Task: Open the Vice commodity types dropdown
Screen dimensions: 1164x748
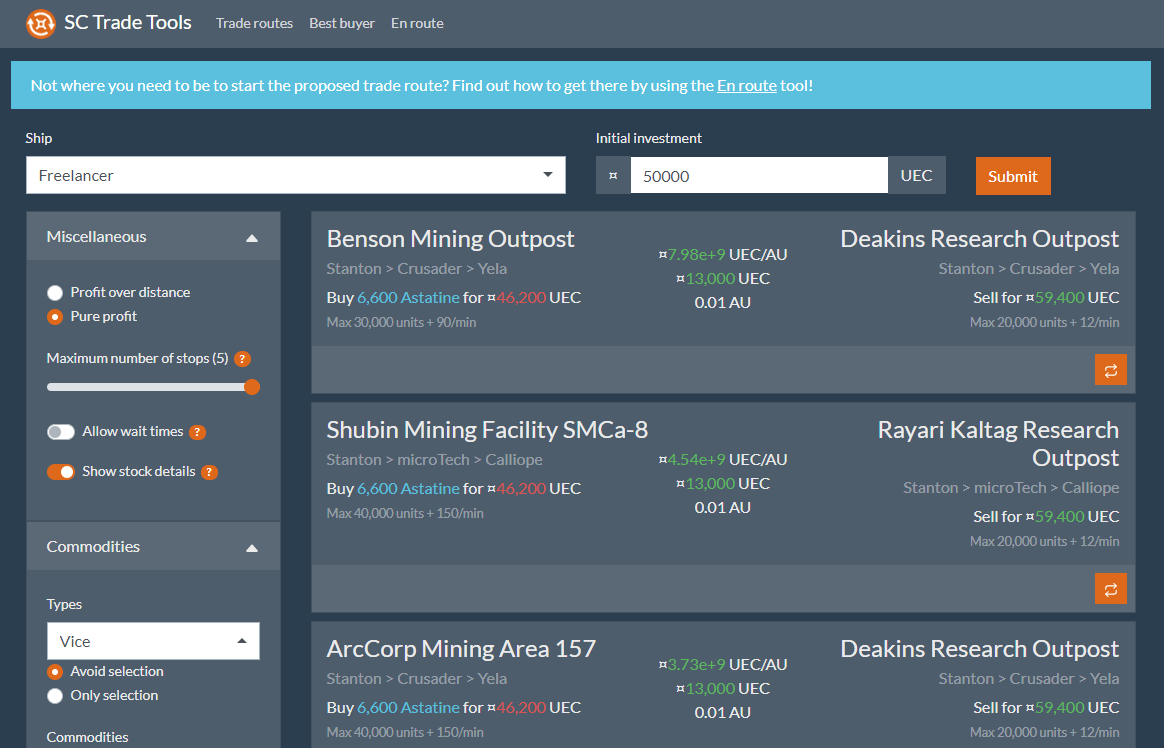Action: click(x=153, y=640)
